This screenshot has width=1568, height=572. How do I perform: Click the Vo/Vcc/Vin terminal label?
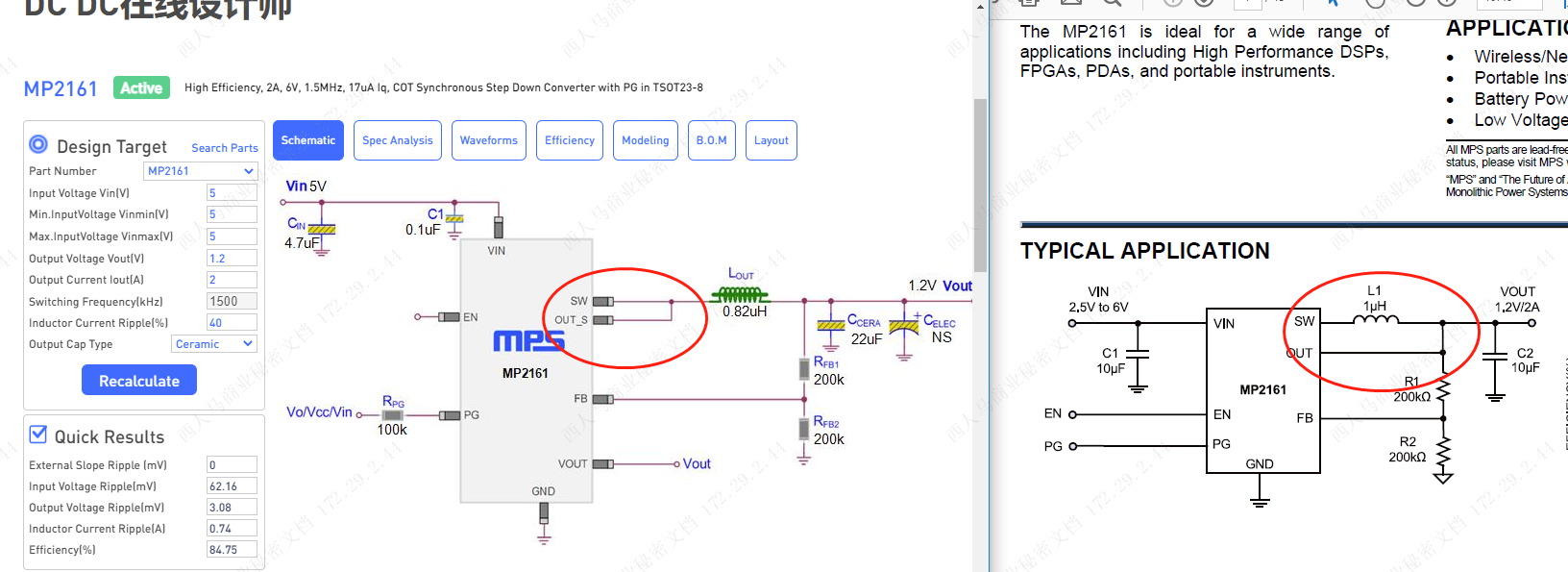coord(319,412)
